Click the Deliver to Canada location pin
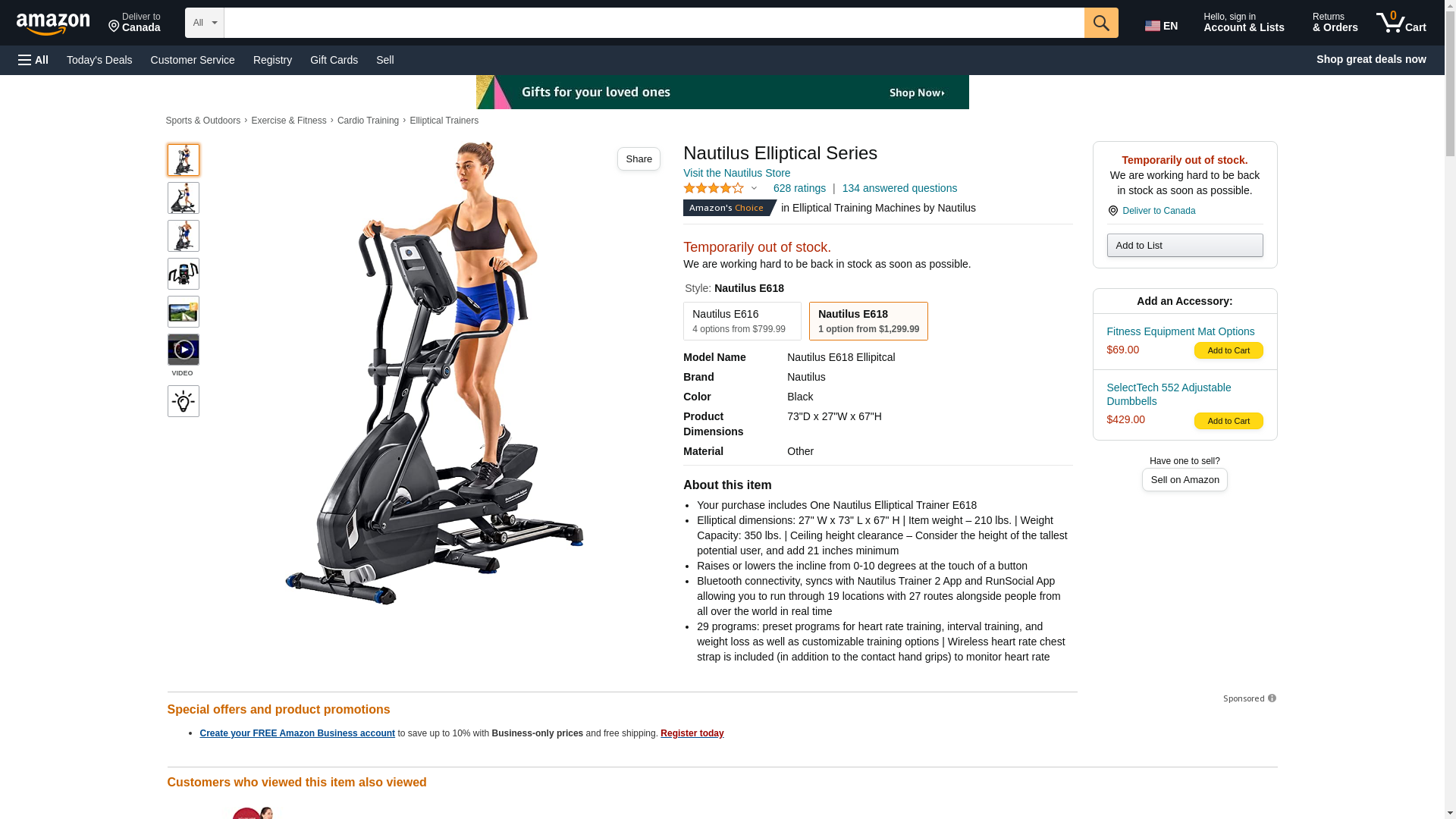 1112,211
